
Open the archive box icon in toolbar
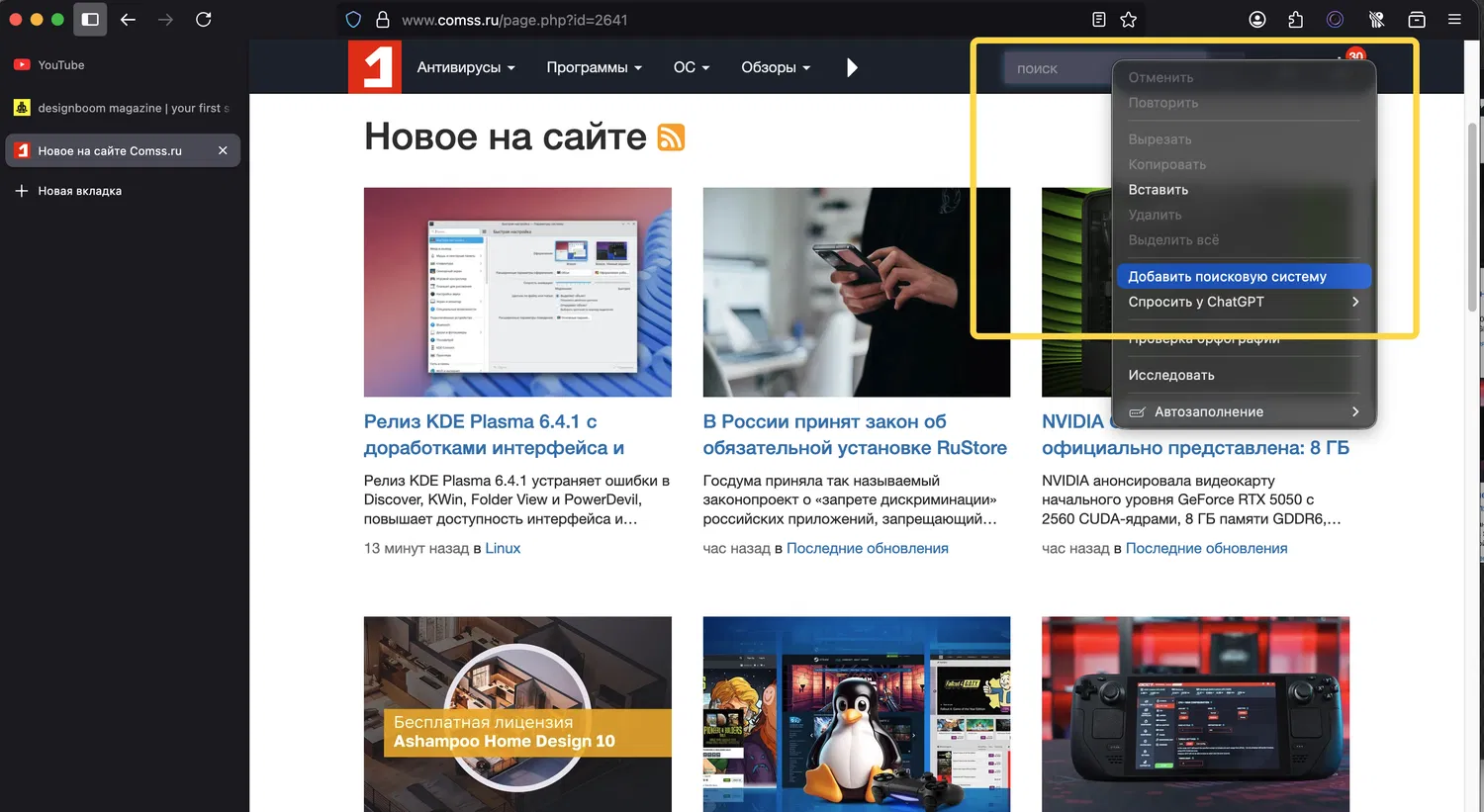[x=1417, y=20]
